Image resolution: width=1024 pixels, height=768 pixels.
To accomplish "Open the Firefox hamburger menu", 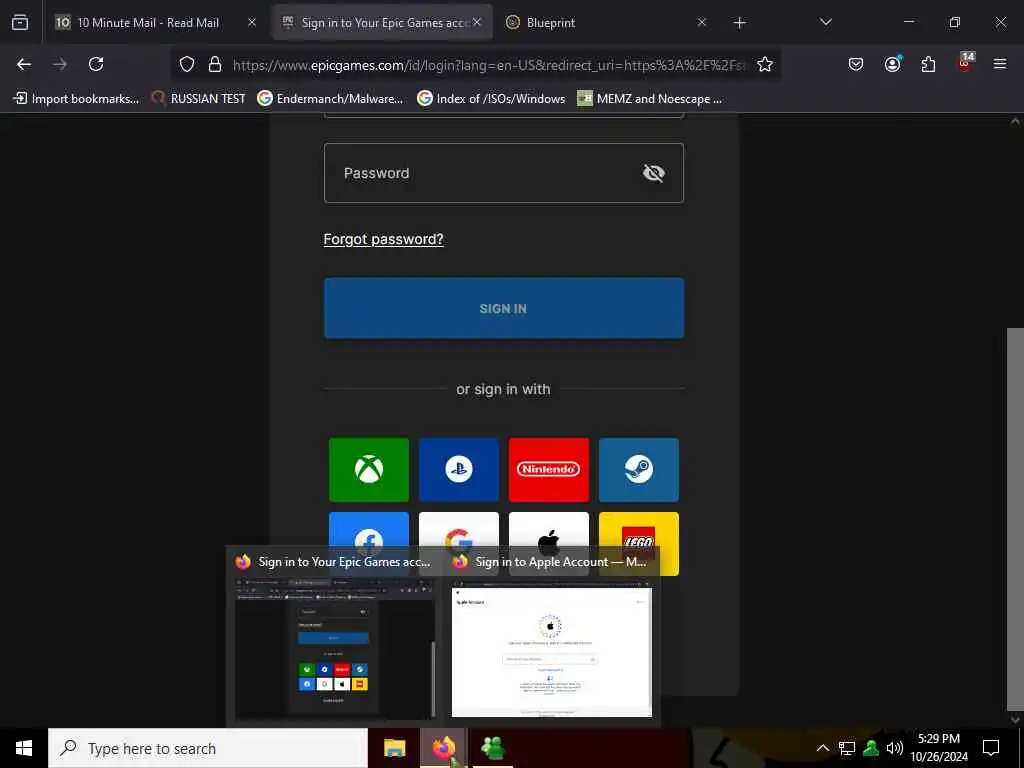I will 999,64.
